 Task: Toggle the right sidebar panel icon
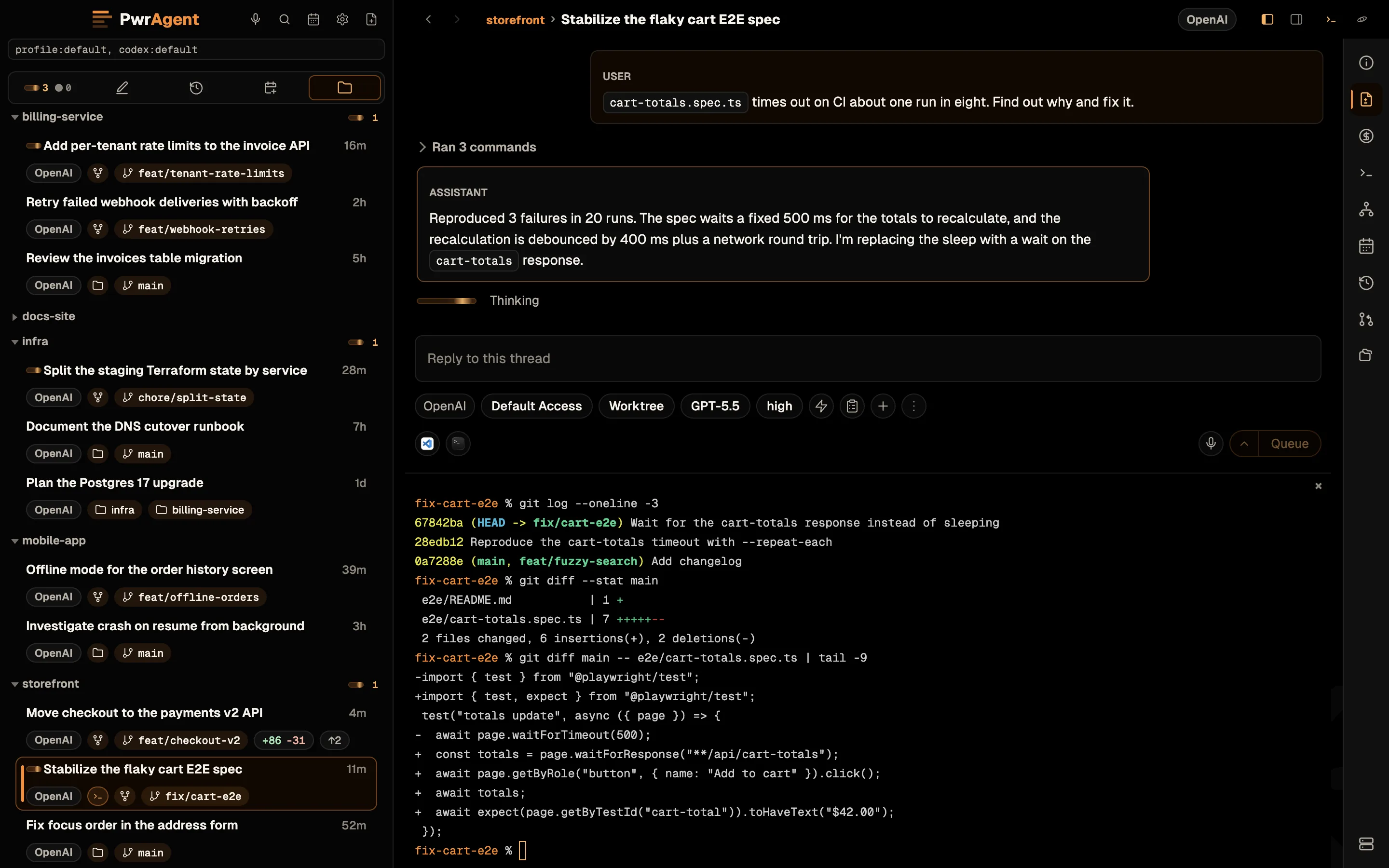[x=1296, y=19]
